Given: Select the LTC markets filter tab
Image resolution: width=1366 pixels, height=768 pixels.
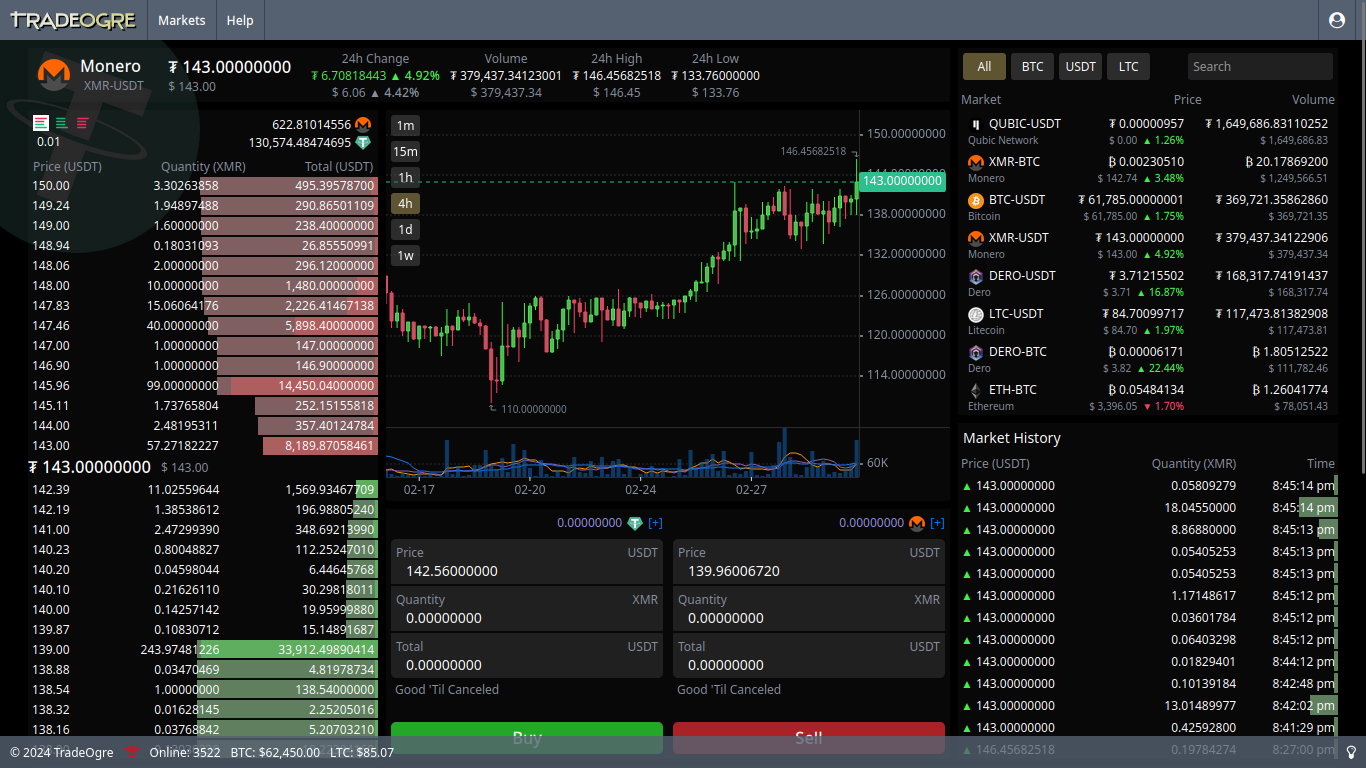Looking at the screenshot, I should click(1129, 67).
